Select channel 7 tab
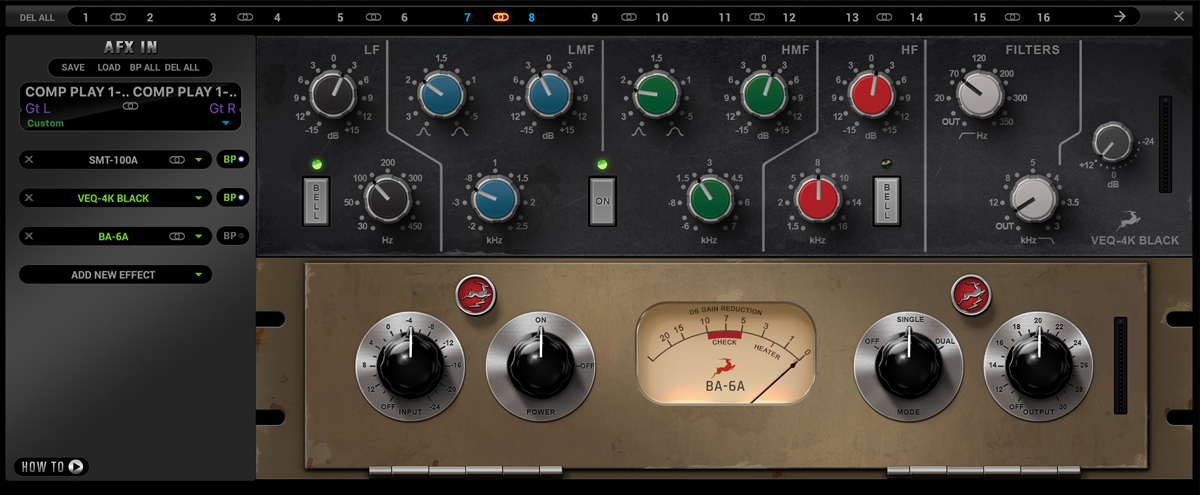1200x495 pixels. (467, 17)
